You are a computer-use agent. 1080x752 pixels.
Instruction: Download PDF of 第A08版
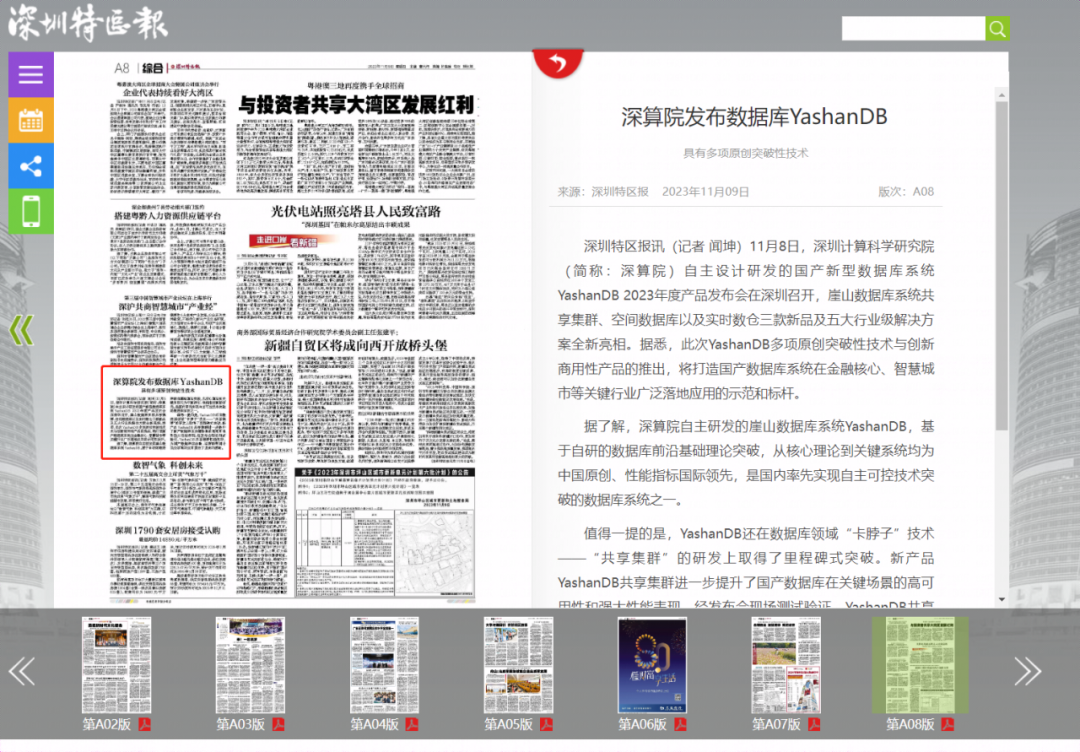coord(948,724)
